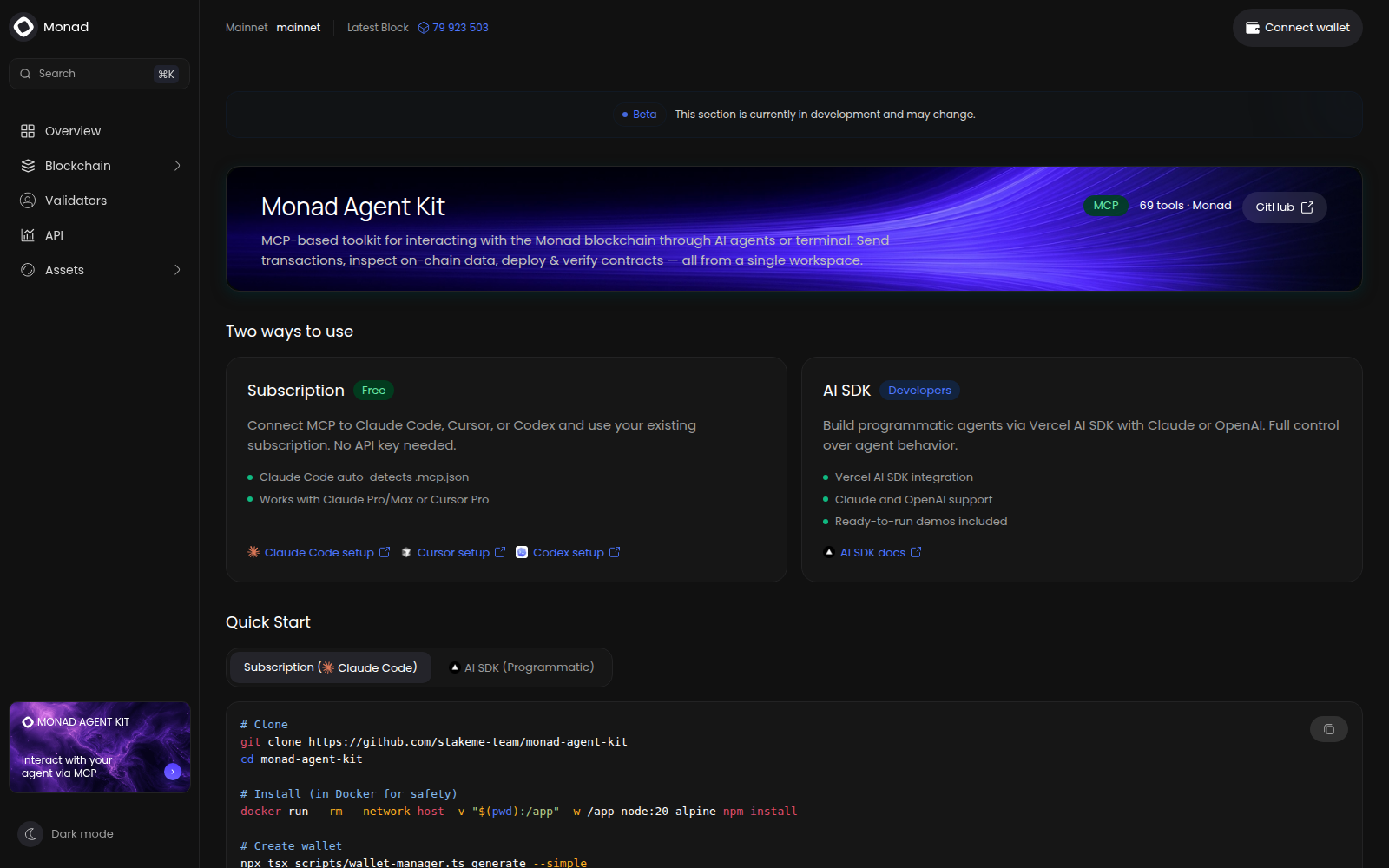
Task: Click the AI SDK docs triangle icon
Action: (x=829, y=552)
